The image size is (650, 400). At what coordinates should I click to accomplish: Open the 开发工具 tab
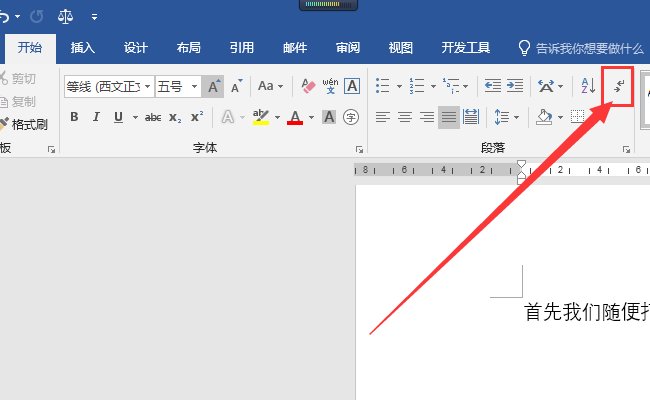pyautogui.click(x=466, y=48)
